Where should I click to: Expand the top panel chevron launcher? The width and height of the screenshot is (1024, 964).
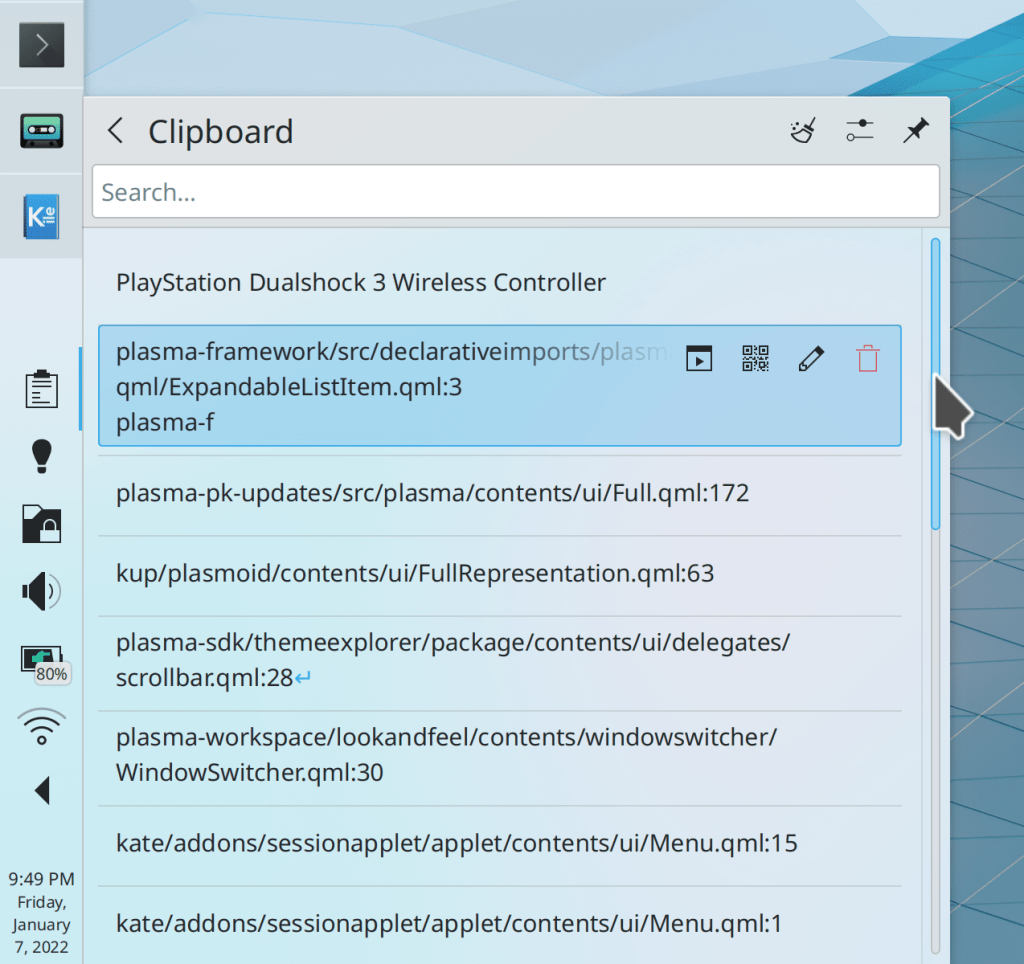click(x=41, y=44)
